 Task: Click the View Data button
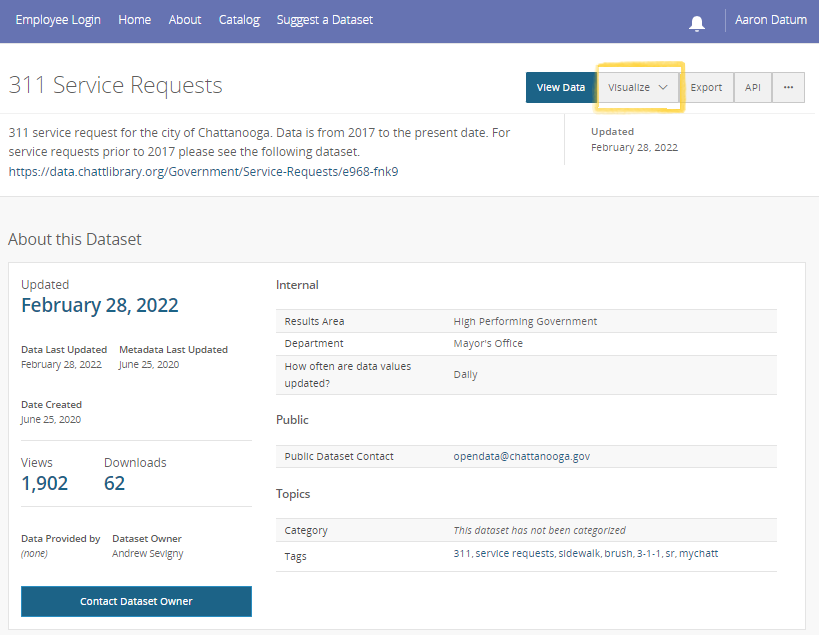point(561,87)
